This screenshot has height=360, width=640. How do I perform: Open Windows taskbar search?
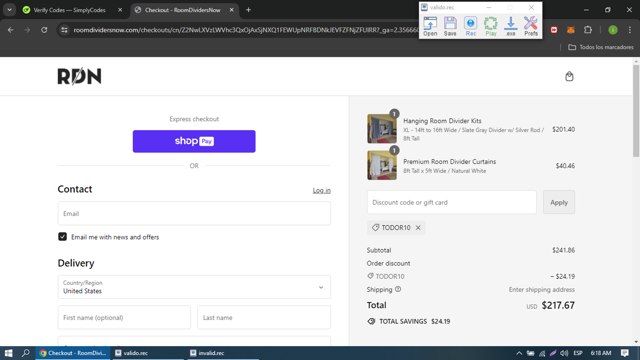(x=25, y=353)
